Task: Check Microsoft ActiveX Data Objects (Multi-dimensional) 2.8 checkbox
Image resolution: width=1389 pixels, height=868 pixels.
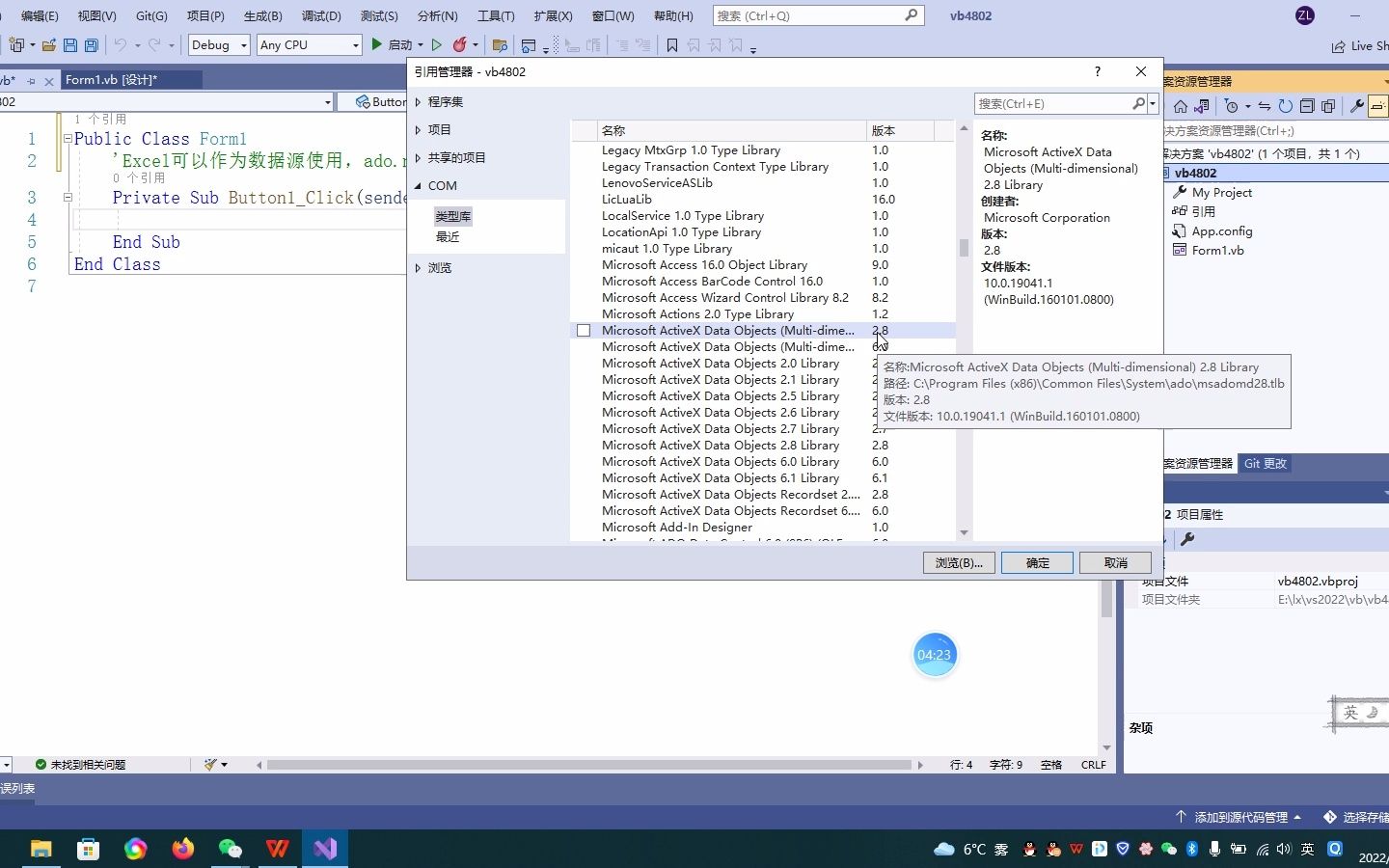Action: [x=584, y=331]
